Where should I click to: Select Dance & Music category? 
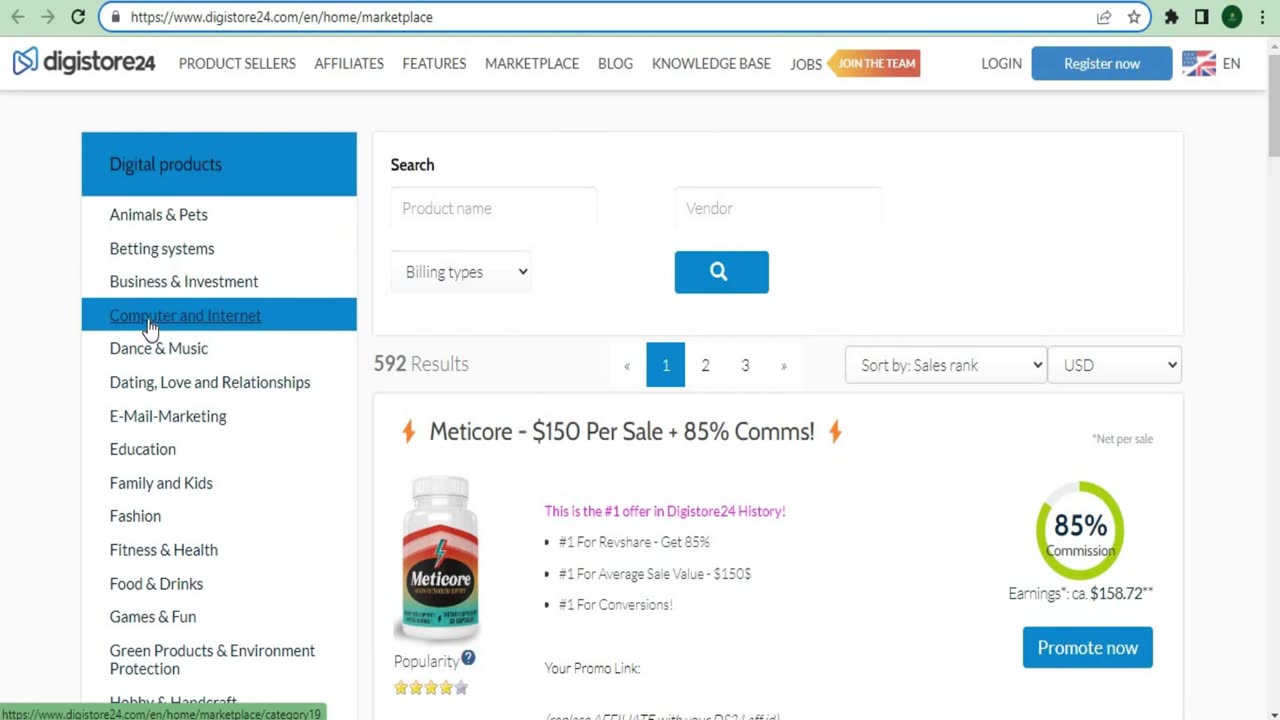coord(159,349)
